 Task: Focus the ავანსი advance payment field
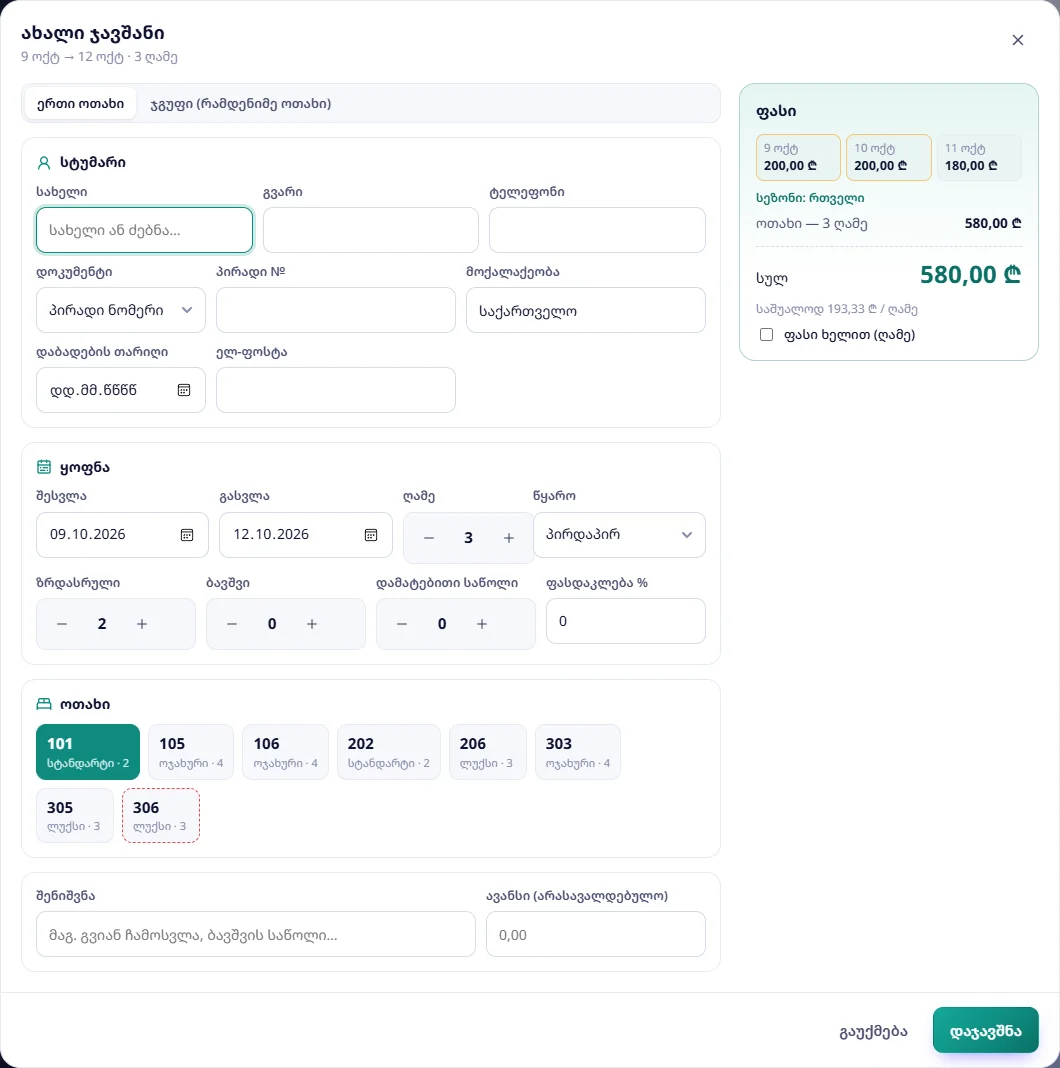595,934
